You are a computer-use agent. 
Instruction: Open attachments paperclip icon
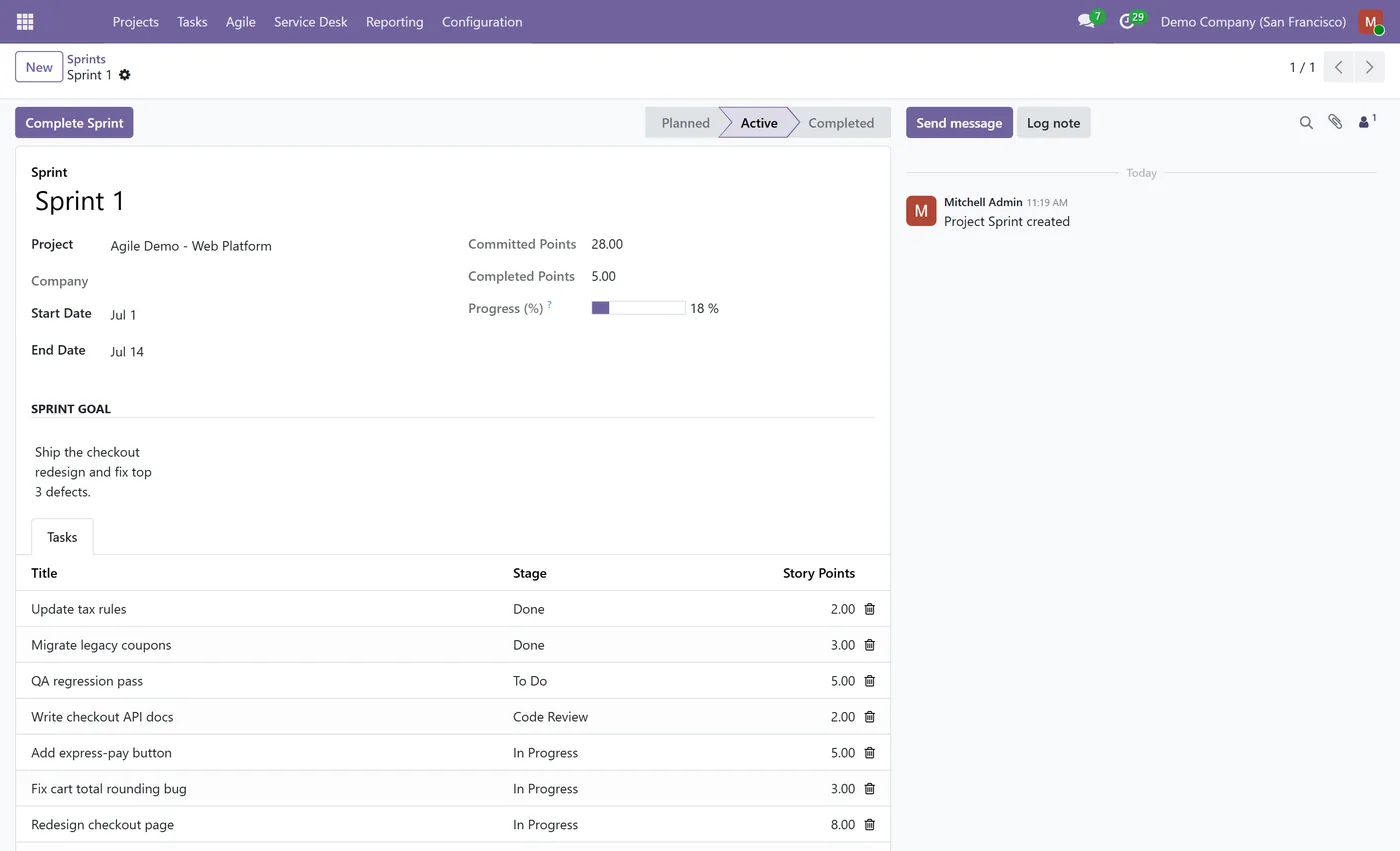(1335, 122)
